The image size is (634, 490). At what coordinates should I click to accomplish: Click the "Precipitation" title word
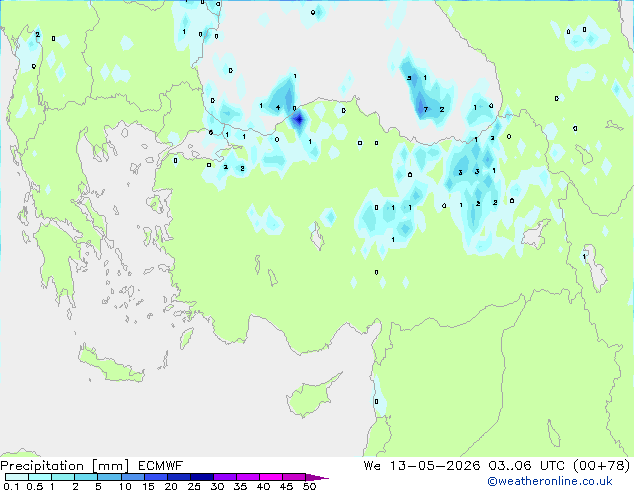click(x=42, y=466)
